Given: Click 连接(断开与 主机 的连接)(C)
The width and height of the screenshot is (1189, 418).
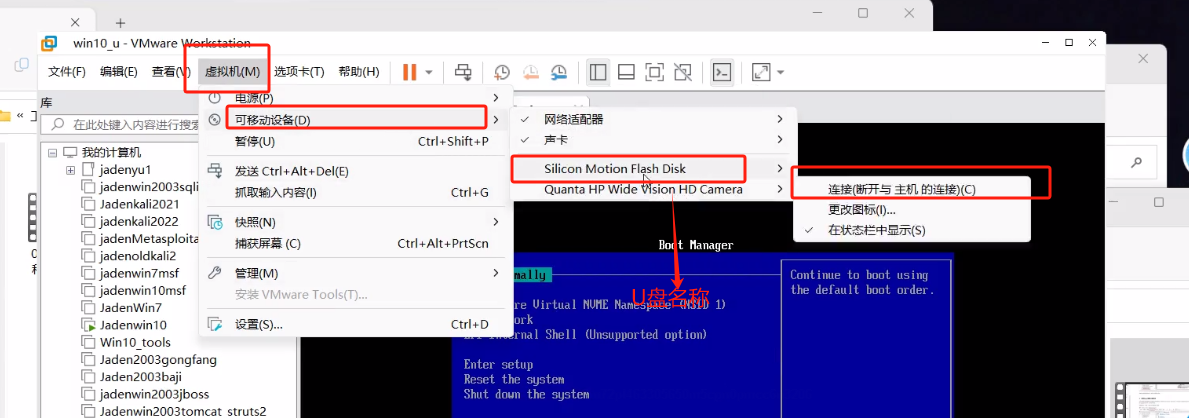Looking at the screenshot, I should coord(912,189).
